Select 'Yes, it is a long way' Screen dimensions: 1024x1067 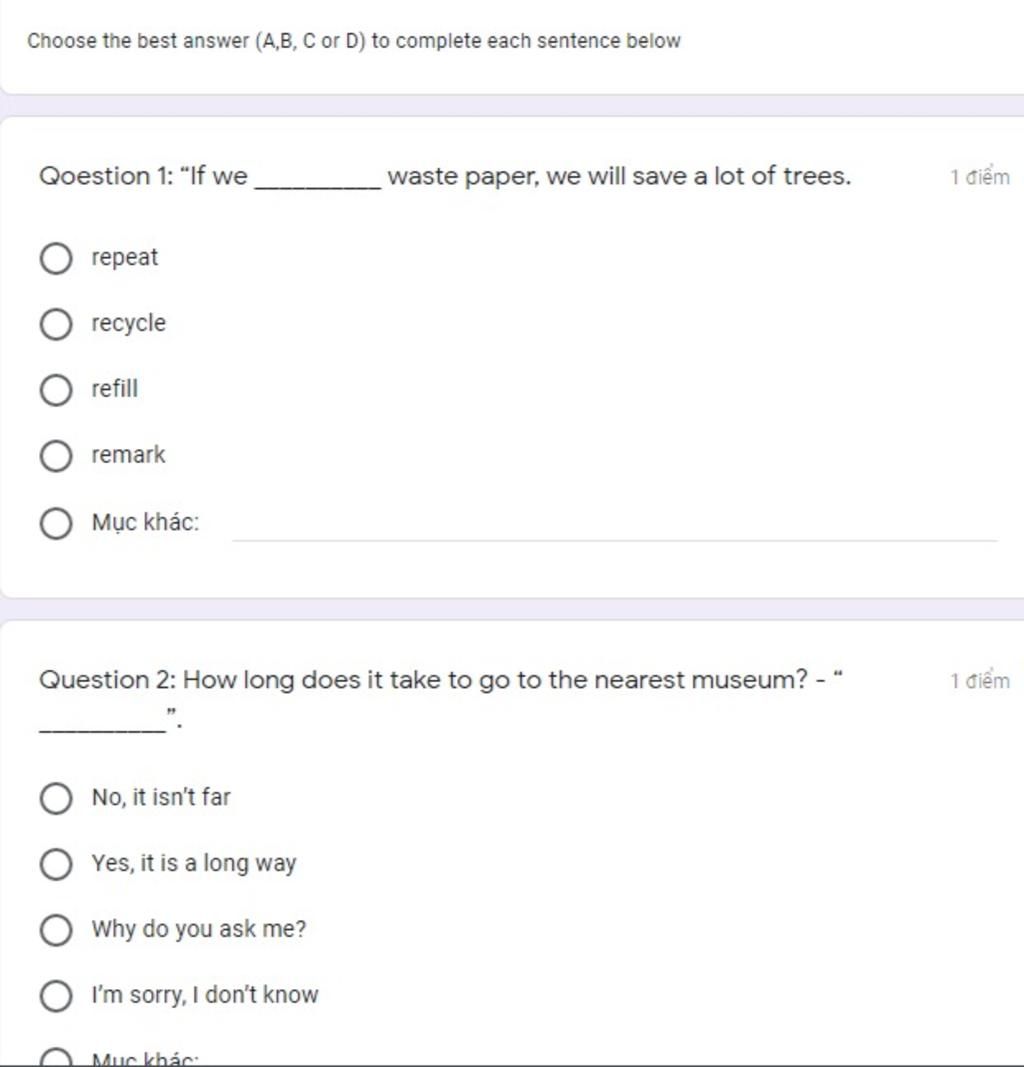tap(56, 864)
